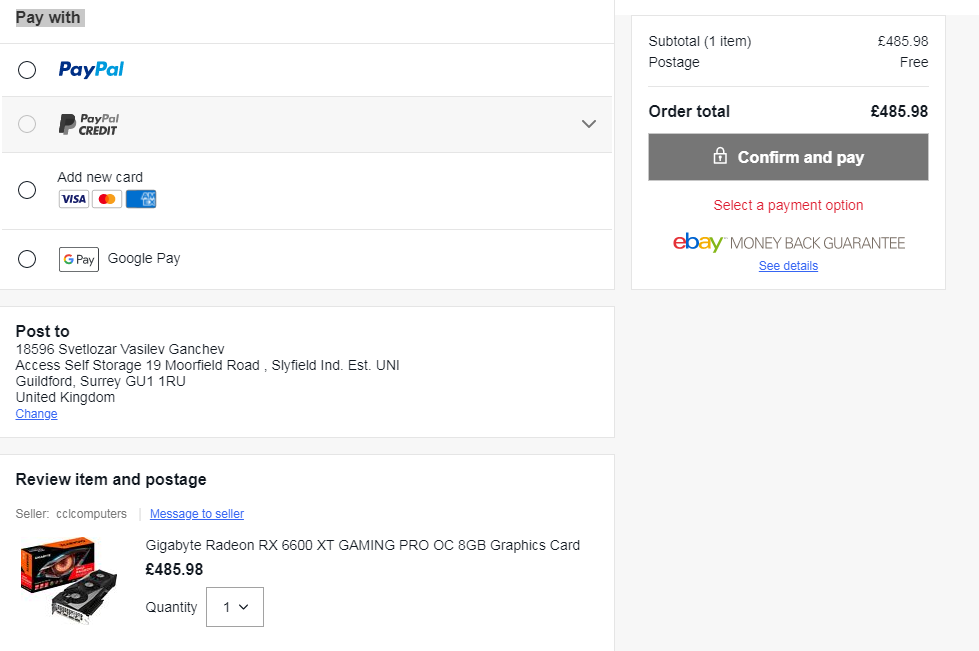
Task: Click the 'Post to' heading
Action: (42, 331)
